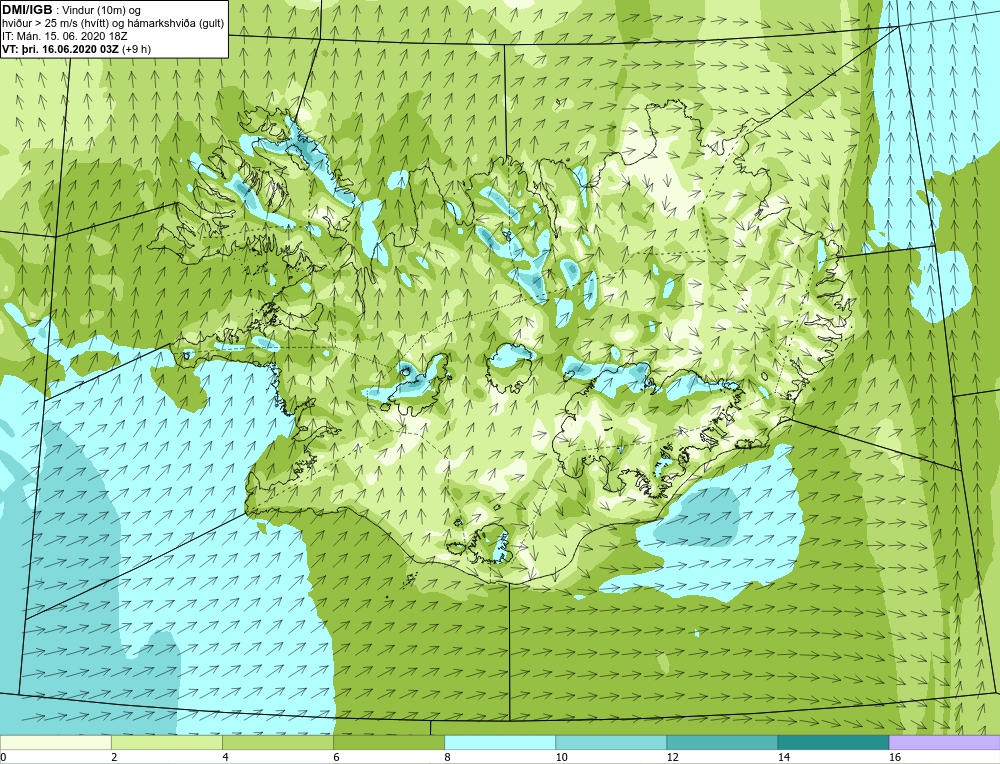
Task: Click the scale label "4"
Action: pos(225,757)
